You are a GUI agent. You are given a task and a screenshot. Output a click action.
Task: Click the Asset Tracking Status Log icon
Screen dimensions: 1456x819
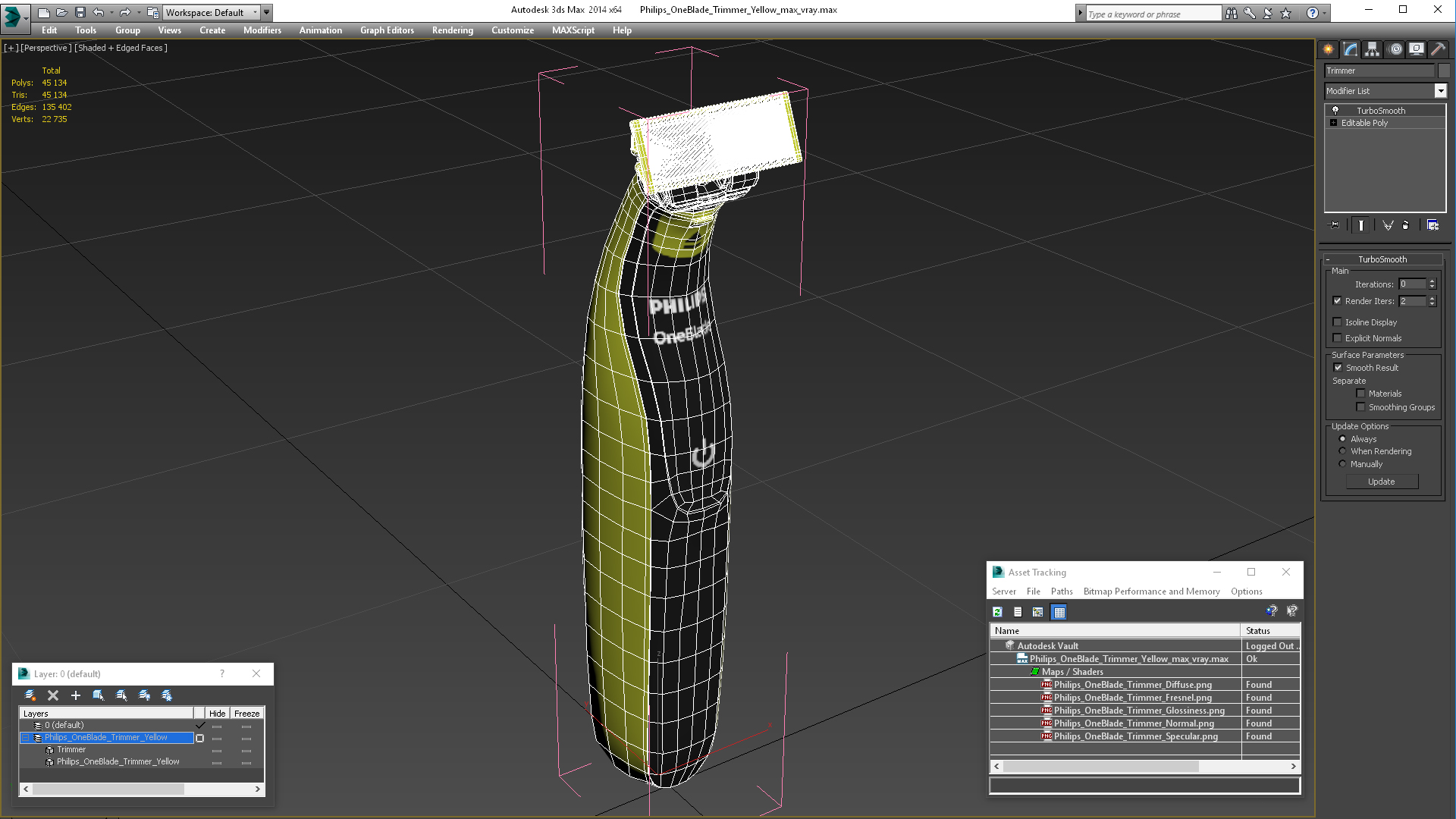point(1018,612)
